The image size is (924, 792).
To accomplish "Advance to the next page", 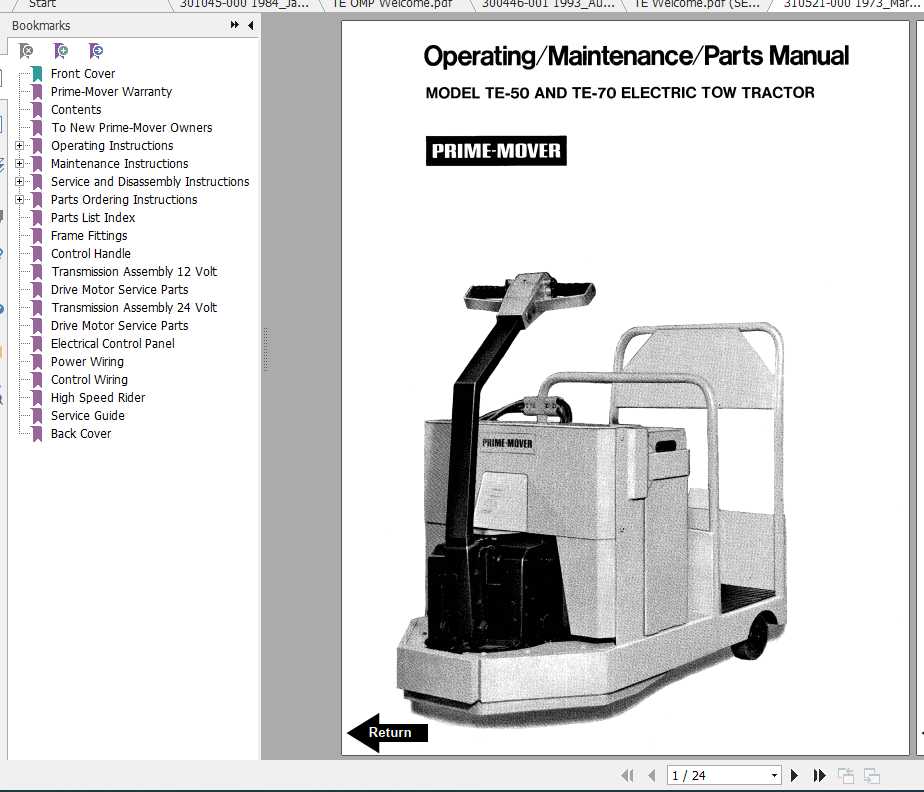I will tap(794, 774).
